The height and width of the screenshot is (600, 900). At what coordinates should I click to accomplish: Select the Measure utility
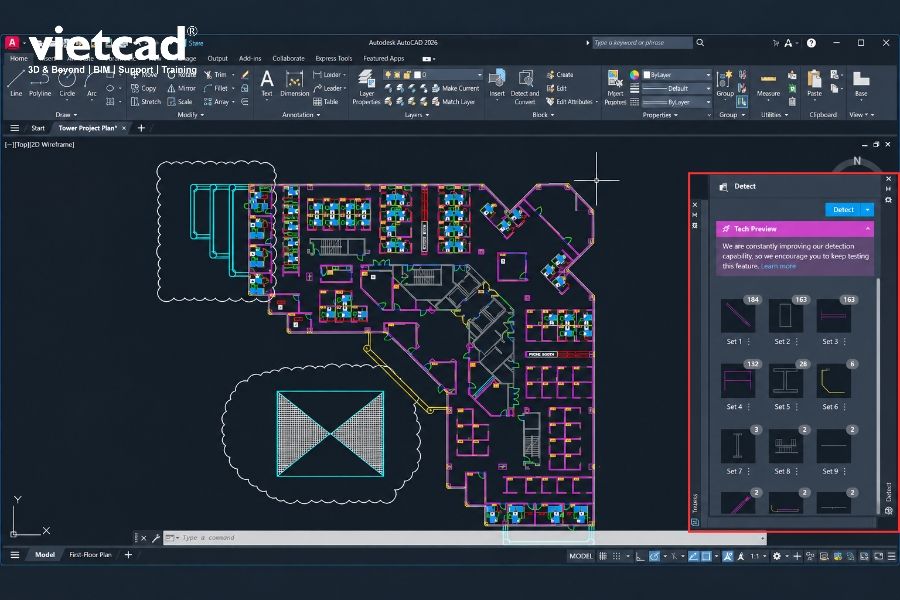point(768,84)
